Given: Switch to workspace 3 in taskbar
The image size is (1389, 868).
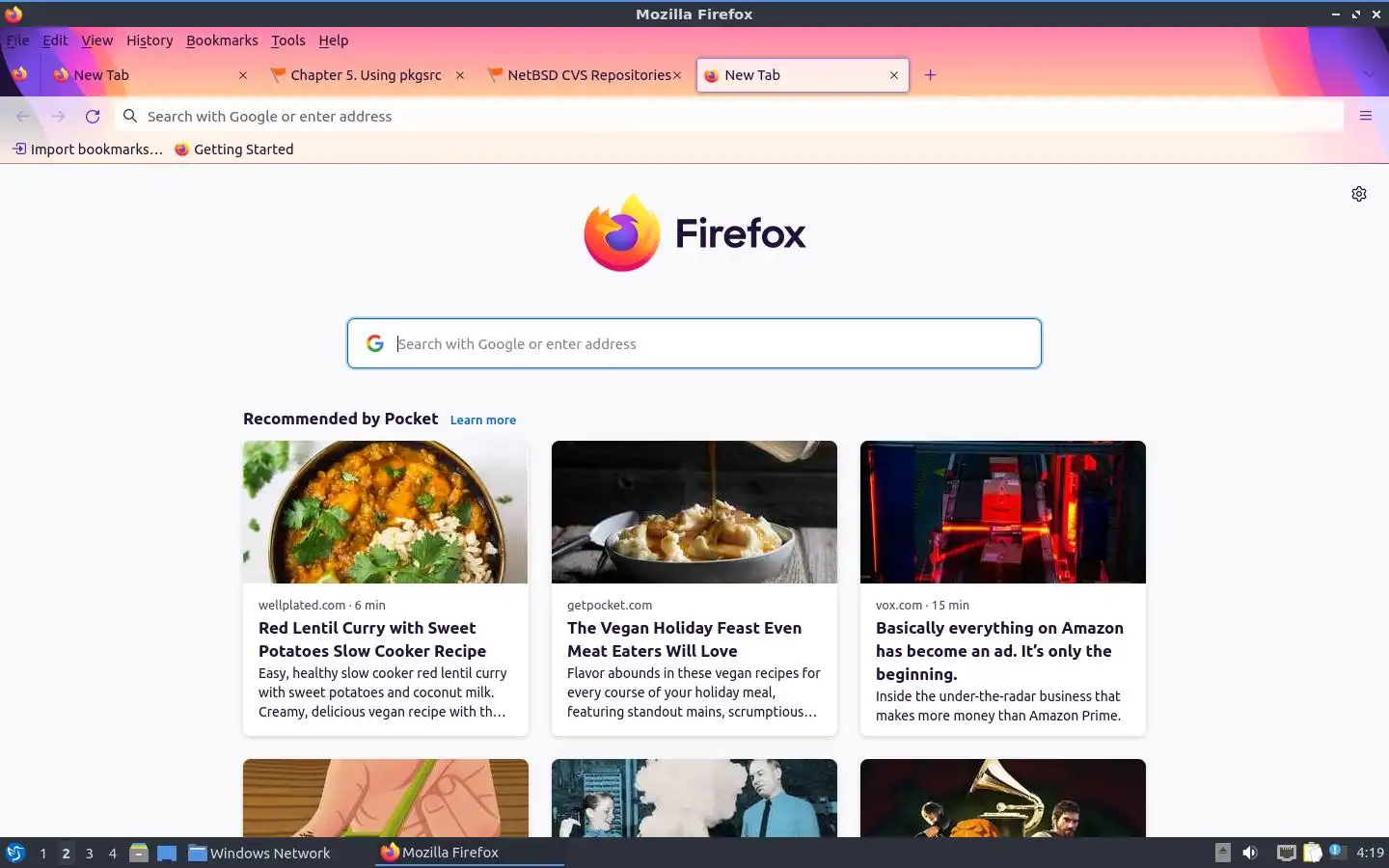Looking at the screenshot, I should click(89, 853).
